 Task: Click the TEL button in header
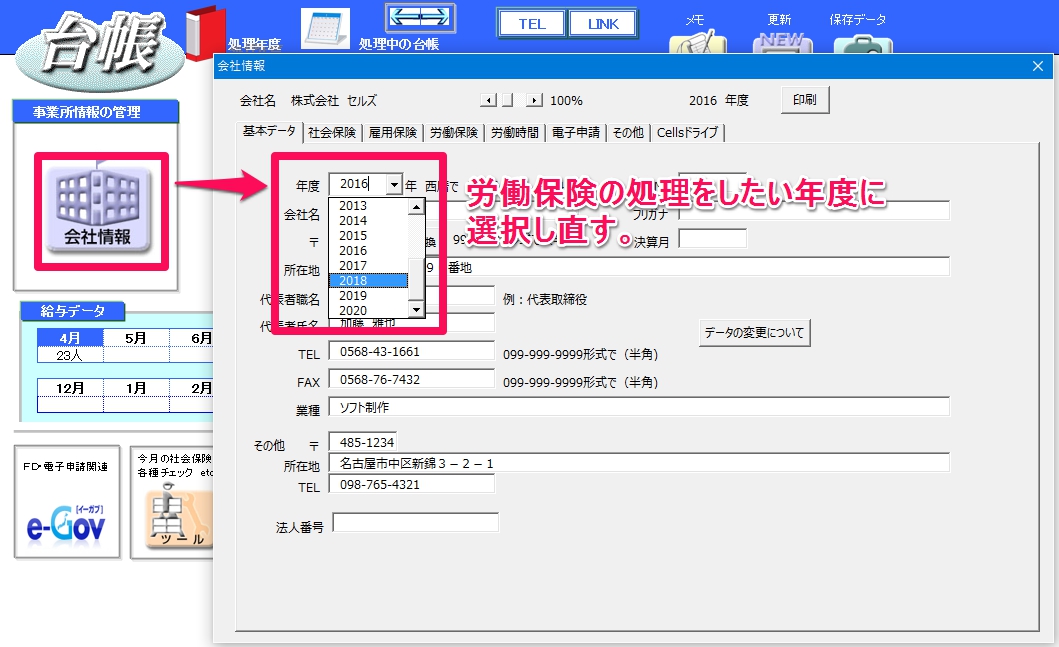(x=532, y=24)
